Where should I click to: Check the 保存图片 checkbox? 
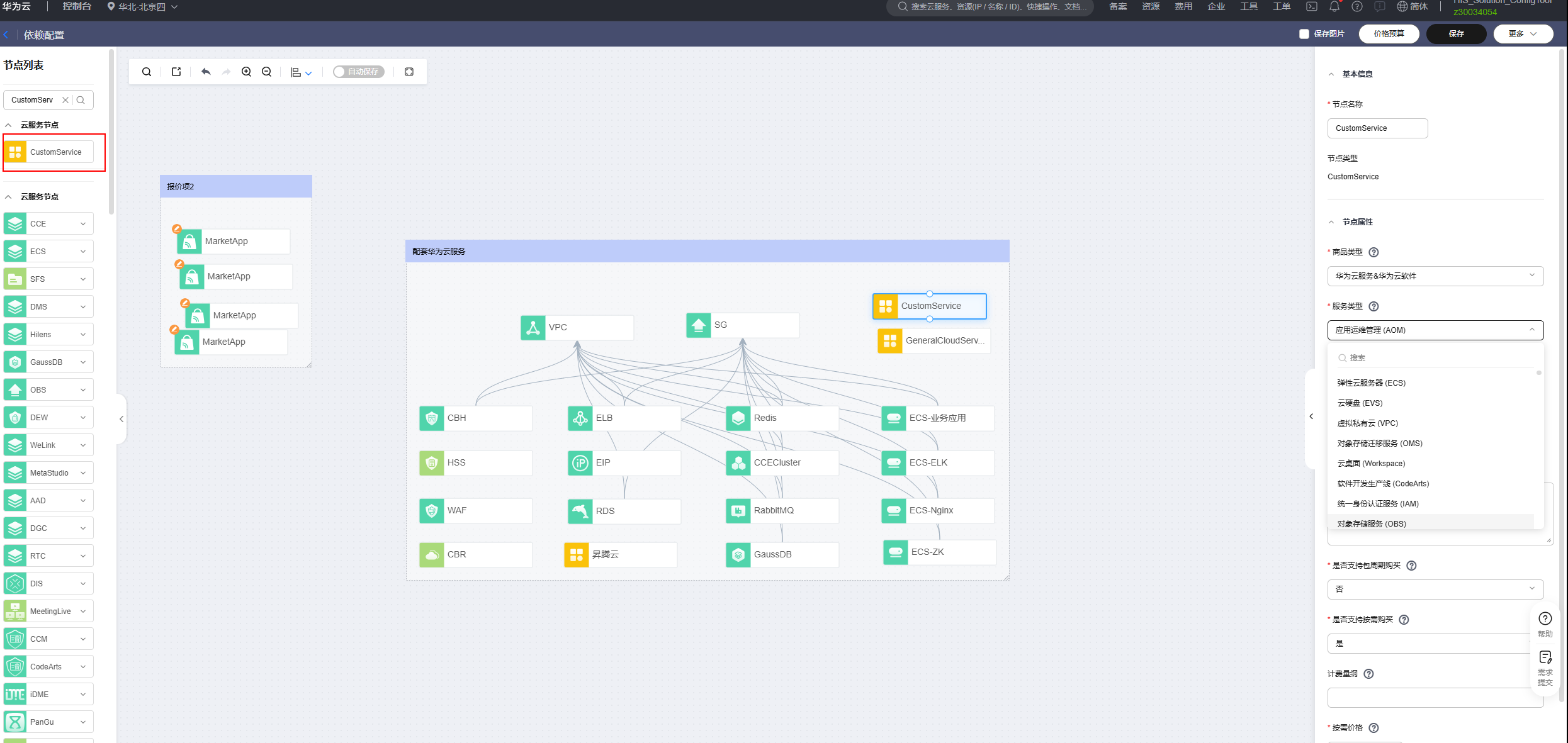[1304, 34]
